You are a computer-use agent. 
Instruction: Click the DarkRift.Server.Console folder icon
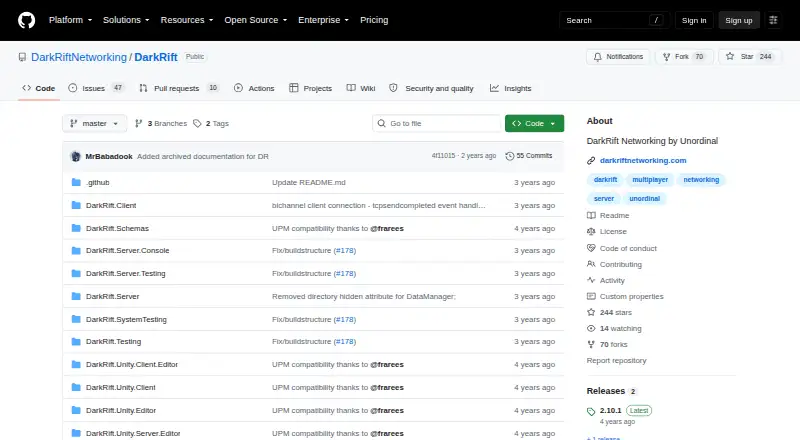pyautogui.click(x=76, y=251)
